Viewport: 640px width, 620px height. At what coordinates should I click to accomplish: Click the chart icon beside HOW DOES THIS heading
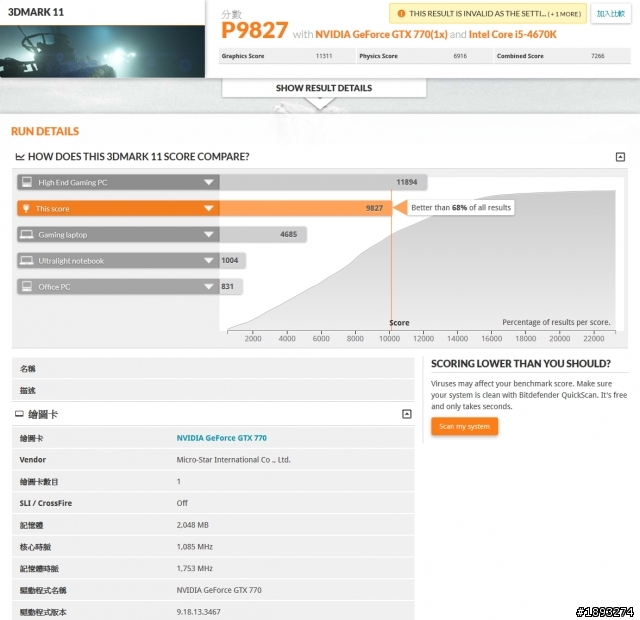(20, 157)
